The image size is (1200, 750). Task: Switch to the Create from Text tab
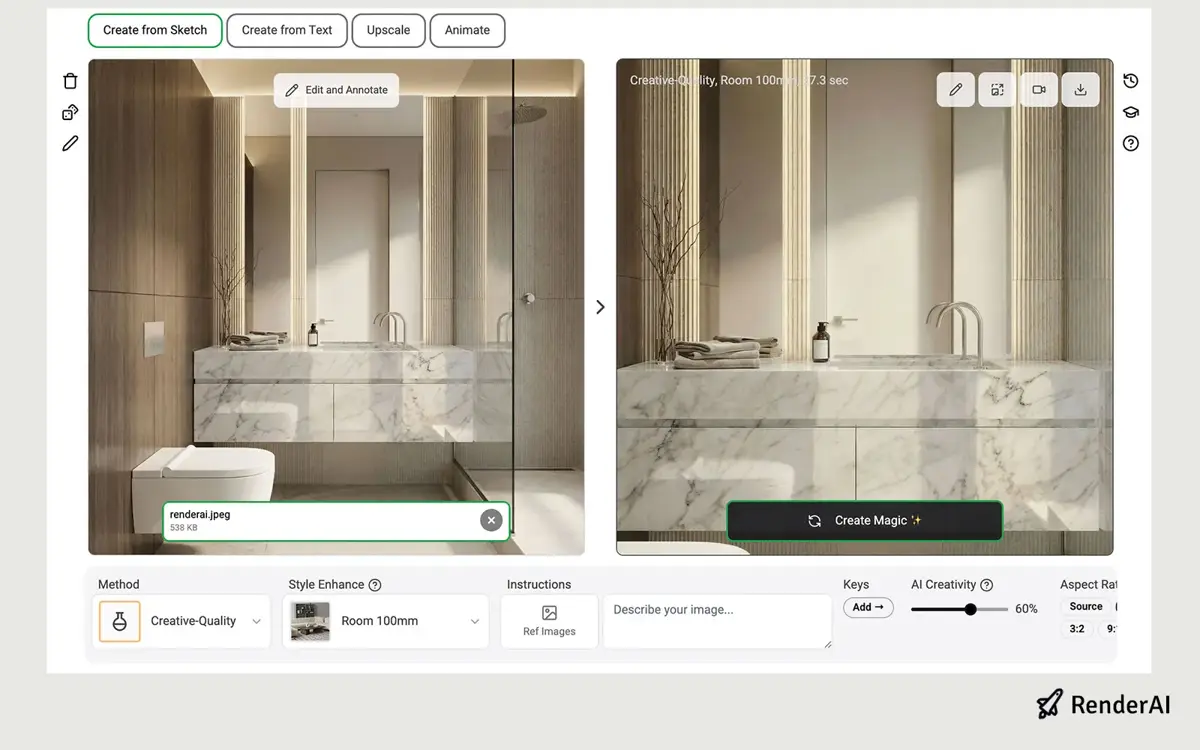pyautogui.click(x=287, y=30)
